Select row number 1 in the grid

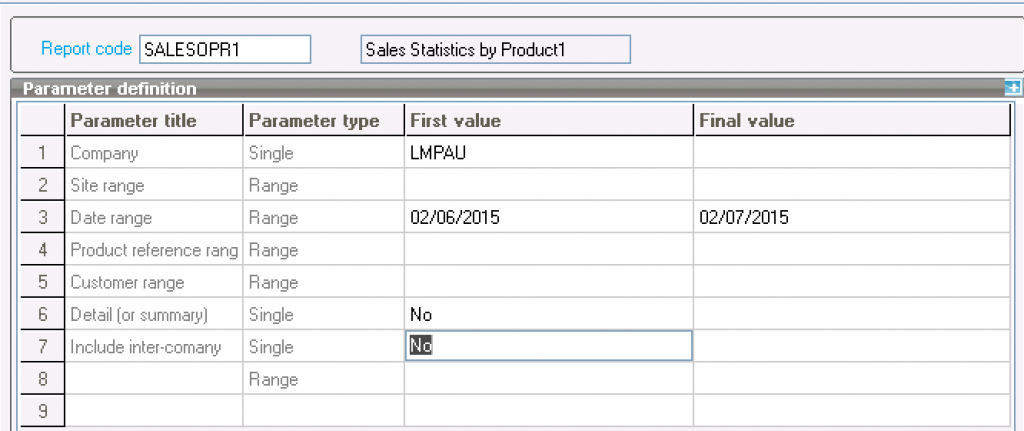(42, 154)
